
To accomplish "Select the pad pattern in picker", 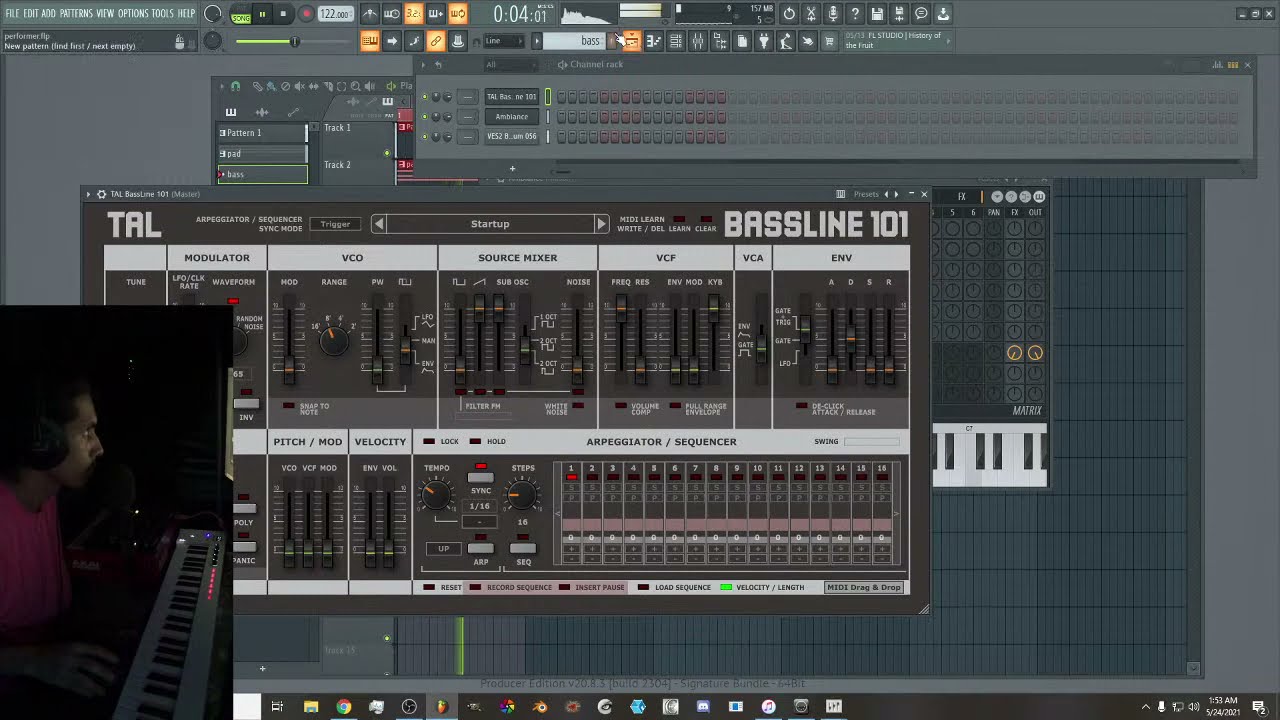I will tap(262, 154).
